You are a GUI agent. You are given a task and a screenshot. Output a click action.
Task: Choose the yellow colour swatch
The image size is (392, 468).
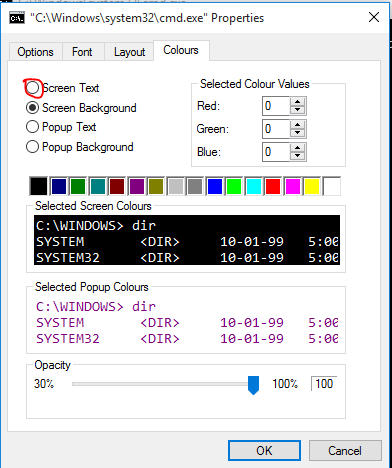312,186
